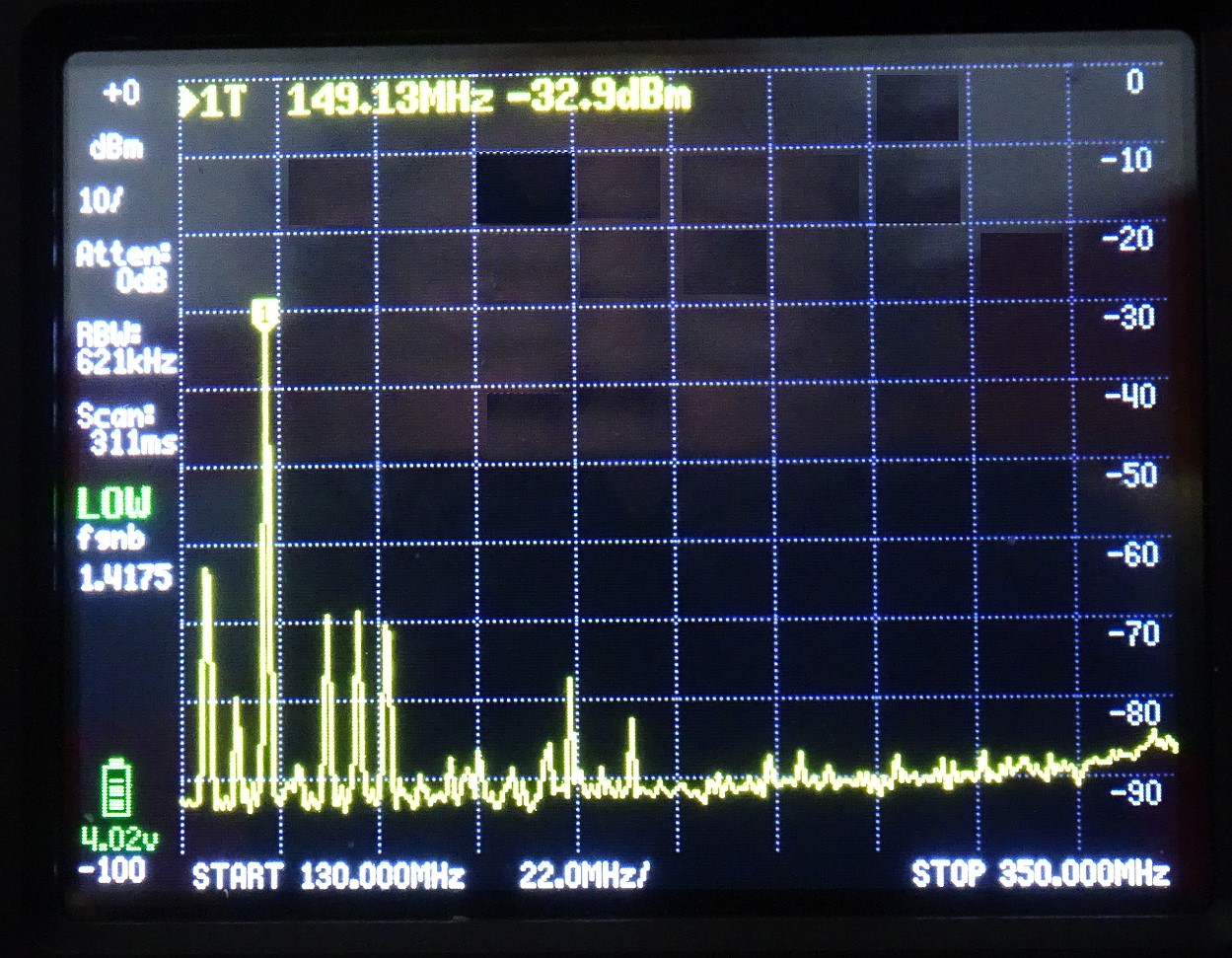Tap the -50 label on right axis
The width and height of the screenshot is (1232, 958).
point(1132,475)
